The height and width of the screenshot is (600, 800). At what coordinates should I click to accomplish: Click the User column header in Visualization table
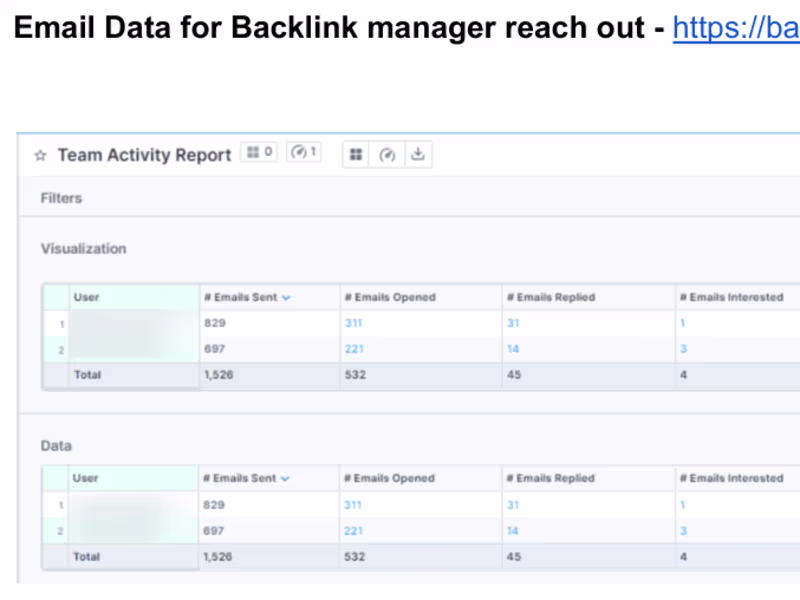(86, 297)
